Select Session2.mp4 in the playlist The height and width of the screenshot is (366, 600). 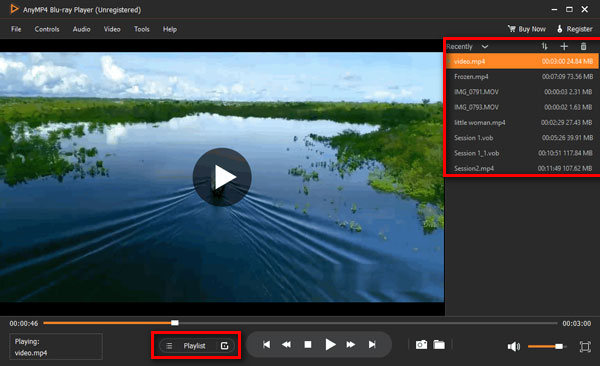[x=522, y=168]
